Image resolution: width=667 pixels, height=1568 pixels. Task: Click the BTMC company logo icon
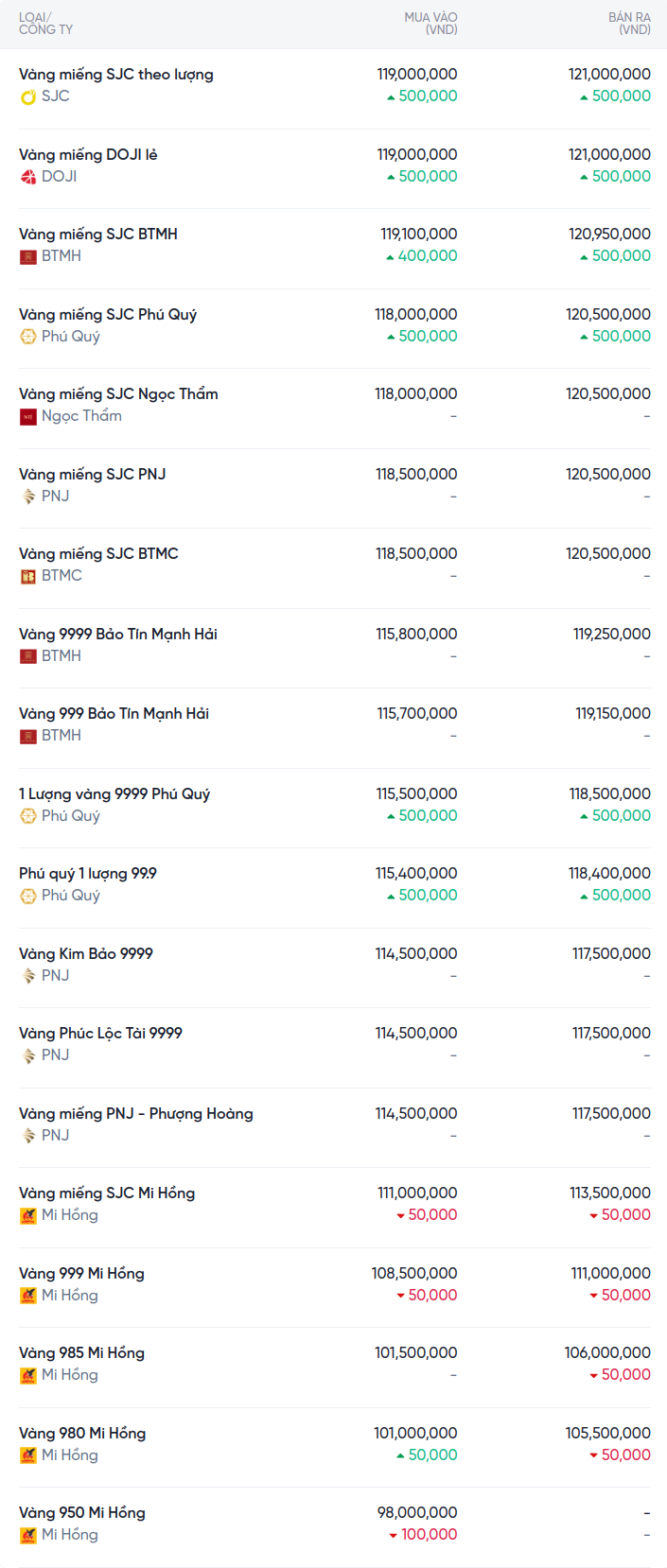(28, 576)
